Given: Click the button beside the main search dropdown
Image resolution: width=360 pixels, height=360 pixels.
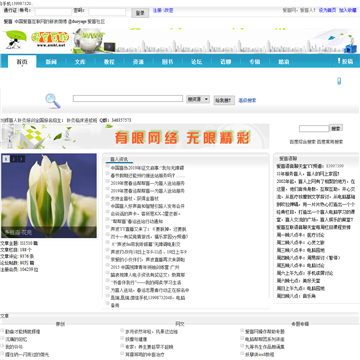Looking at the screenshot, I should pos(224,100).
